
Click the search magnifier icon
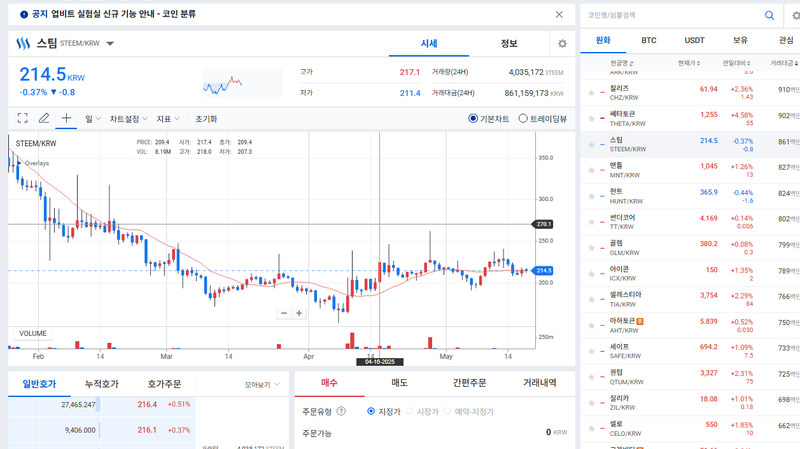[769, 15]
